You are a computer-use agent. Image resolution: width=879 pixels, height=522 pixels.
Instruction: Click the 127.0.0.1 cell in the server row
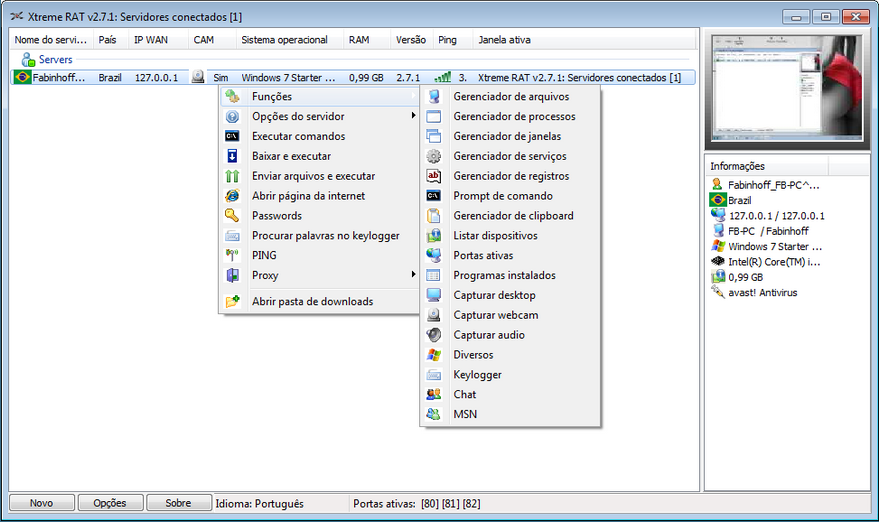pyautogui.click(x=156, y=77)
